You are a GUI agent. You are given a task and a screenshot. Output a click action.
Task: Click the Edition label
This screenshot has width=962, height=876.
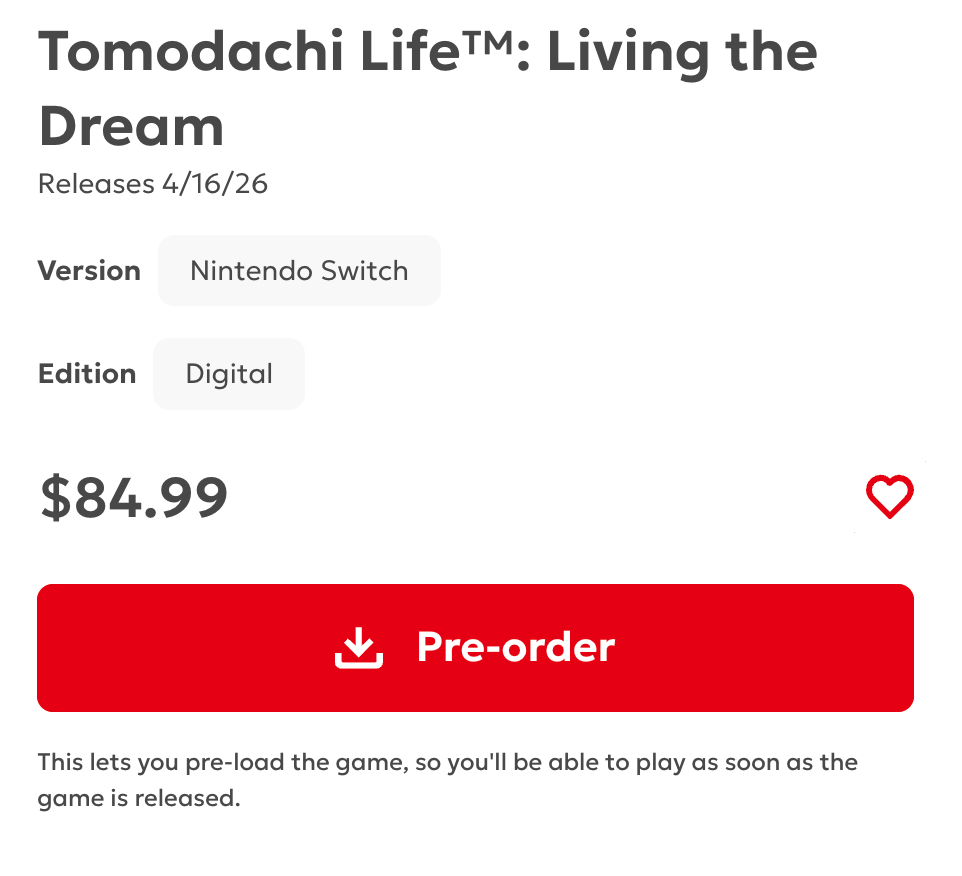[87, 374]
